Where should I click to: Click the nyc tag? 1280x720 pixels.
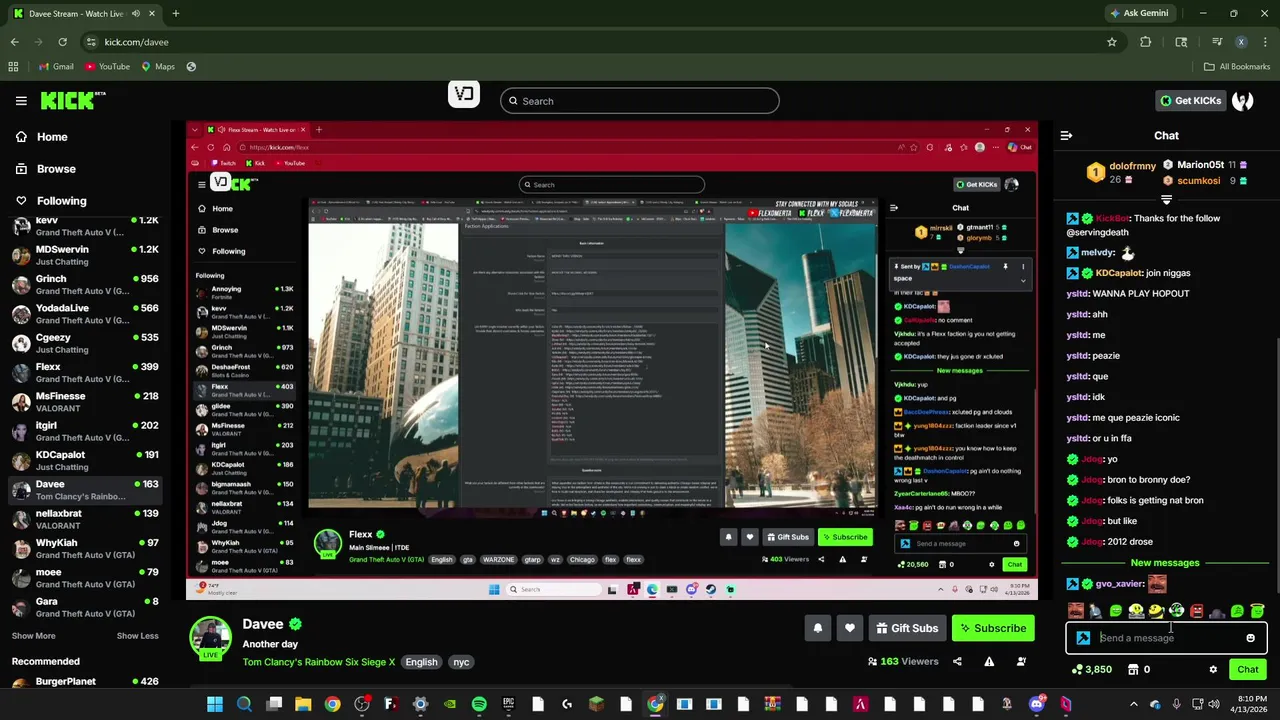461,662
